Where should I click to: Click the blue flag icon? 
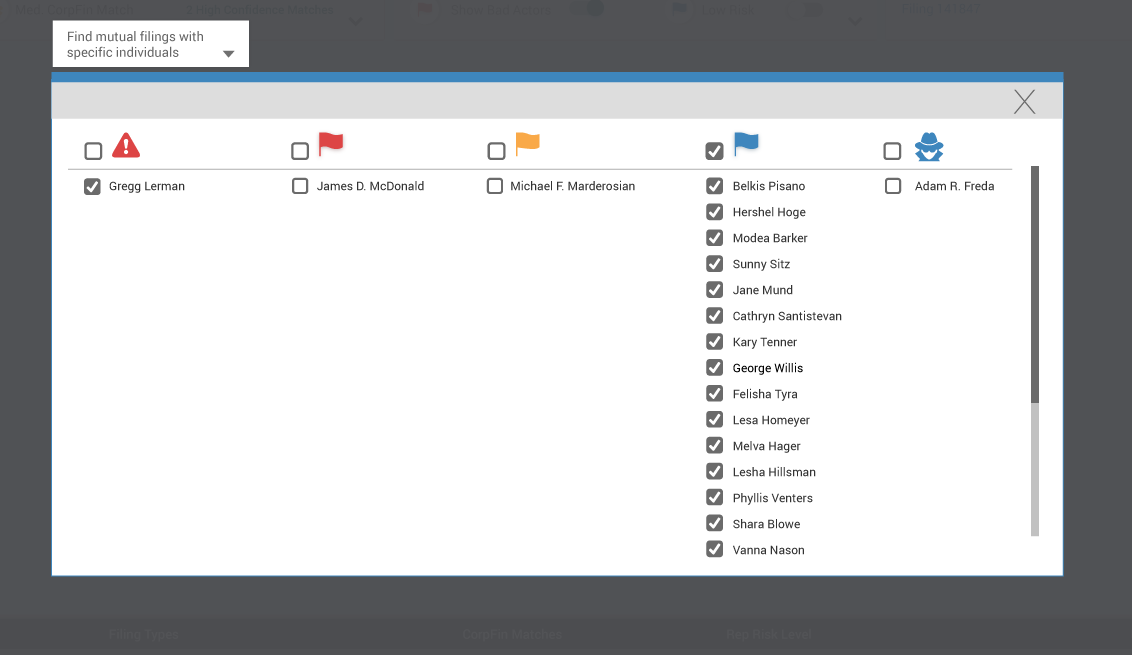[746, 145]
